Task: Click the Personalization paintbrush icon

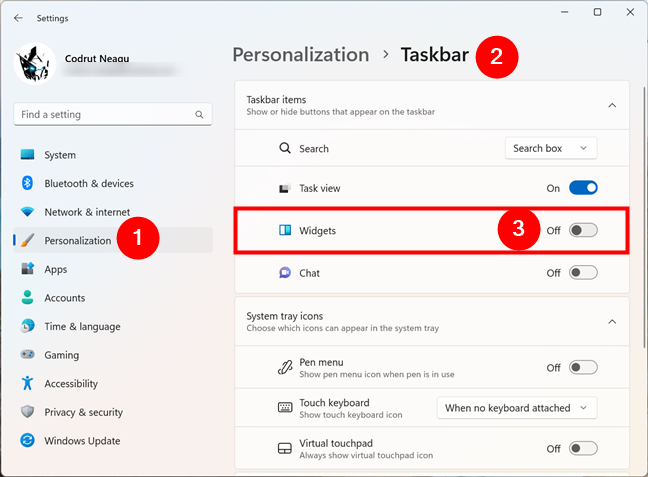Action: click(27, 240)
